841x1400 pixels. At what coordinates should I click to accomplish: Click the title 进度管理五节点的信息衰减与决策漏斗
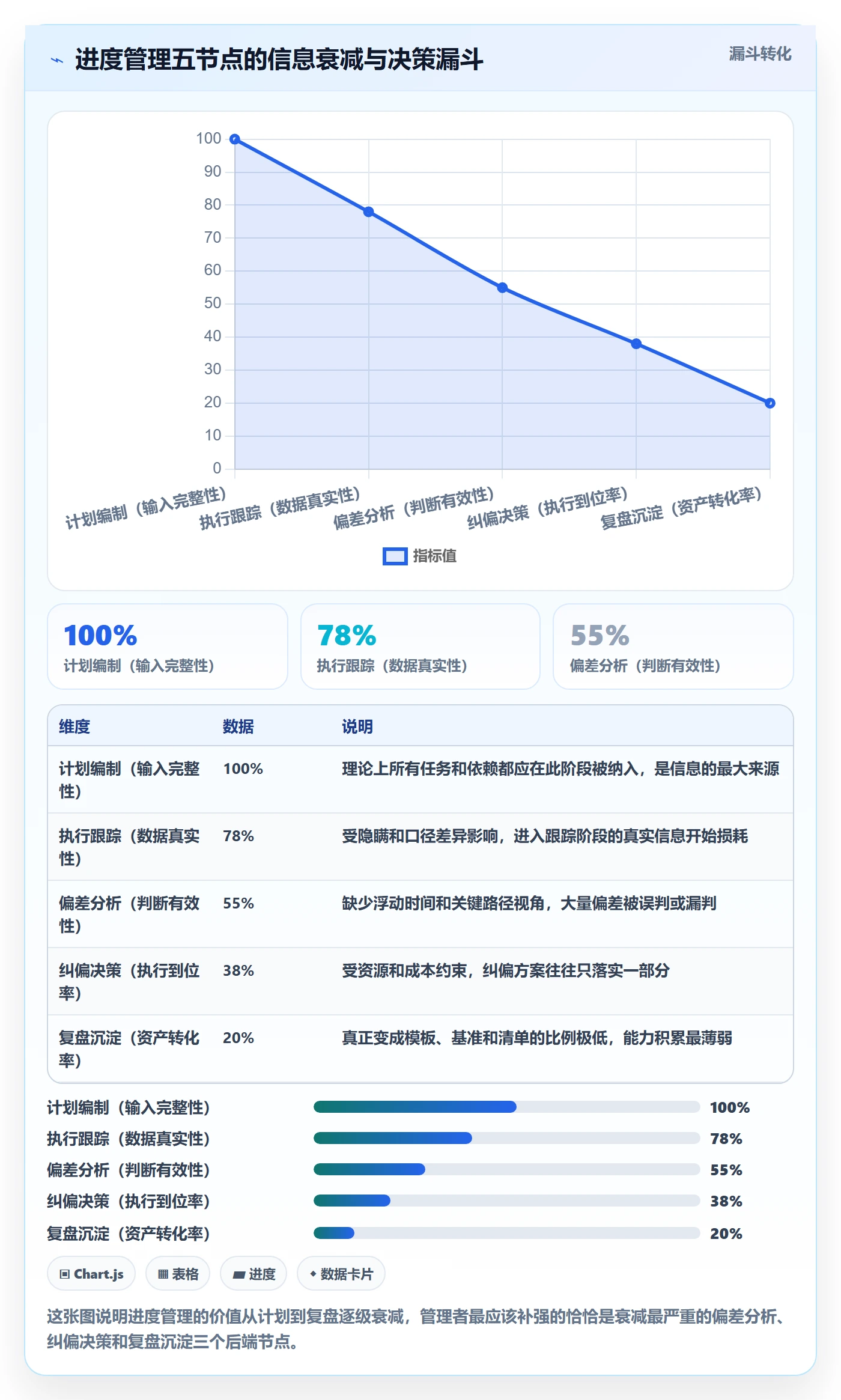[x=279, y=59]
